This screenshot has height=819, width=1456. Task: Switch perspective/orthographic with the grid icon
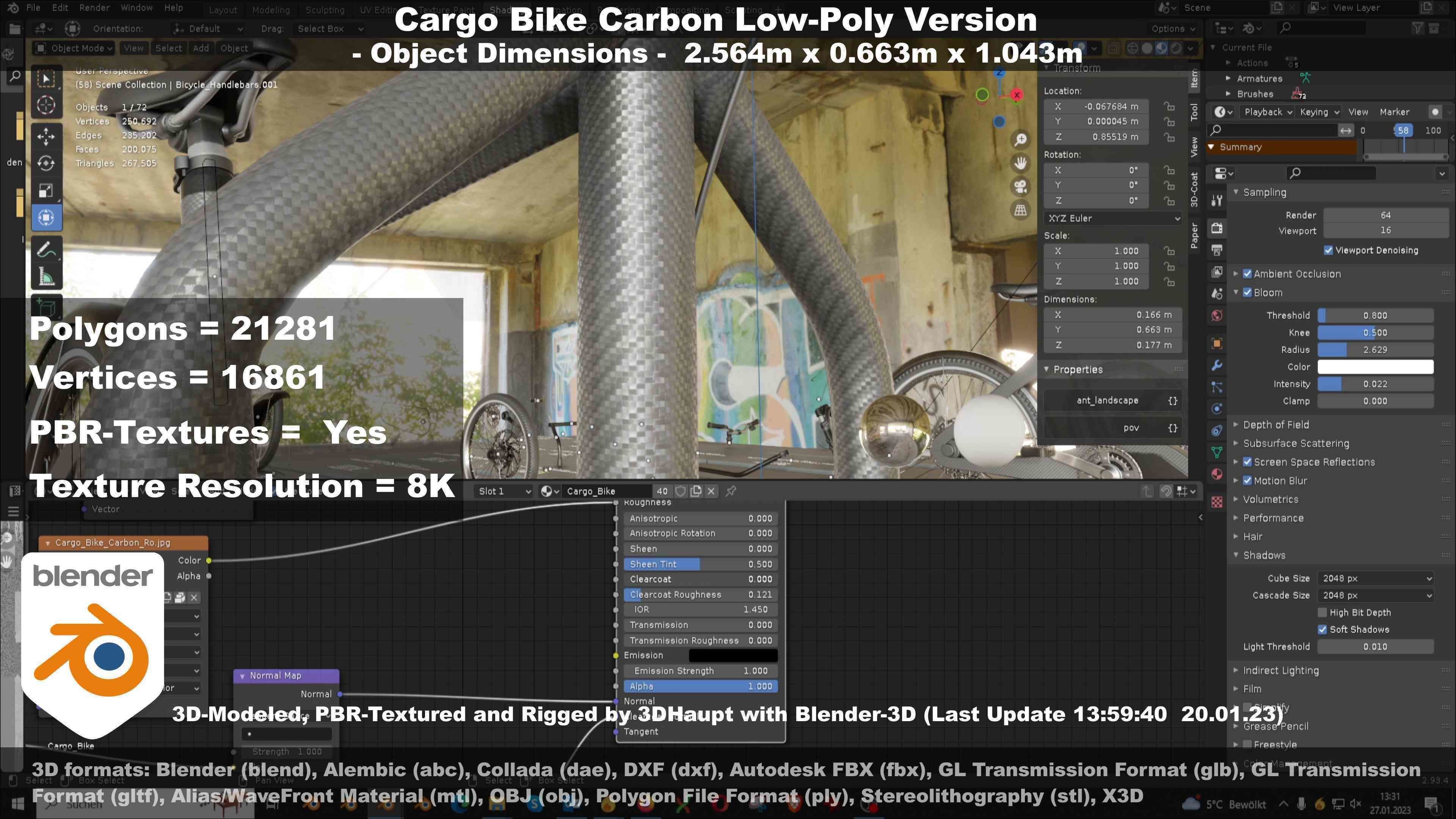[x=1020, y=210]
